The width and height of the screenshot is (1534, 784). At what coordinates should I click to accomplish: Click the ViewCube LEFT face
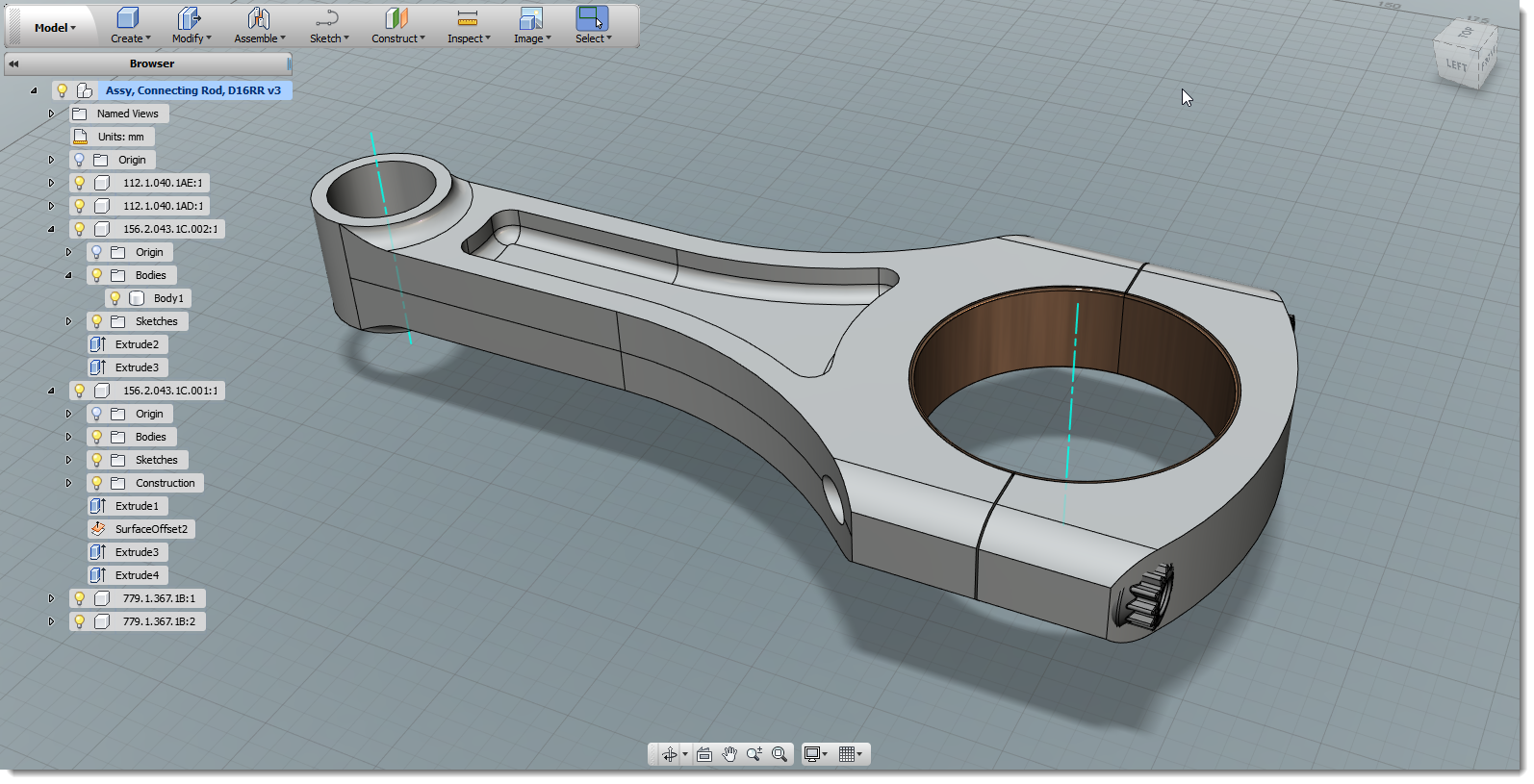pyautogui.click(x=1456, y=65)
